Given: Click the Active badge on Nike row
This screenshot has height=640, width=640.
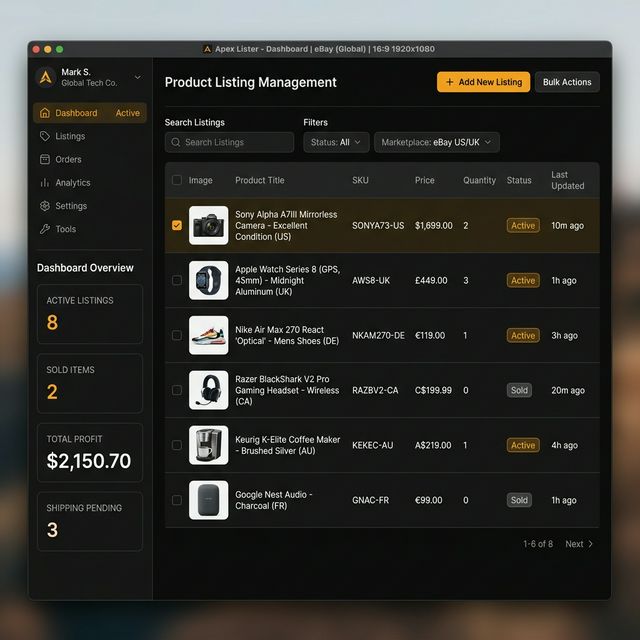Looking at the screenshot, I should click(523, 336).
